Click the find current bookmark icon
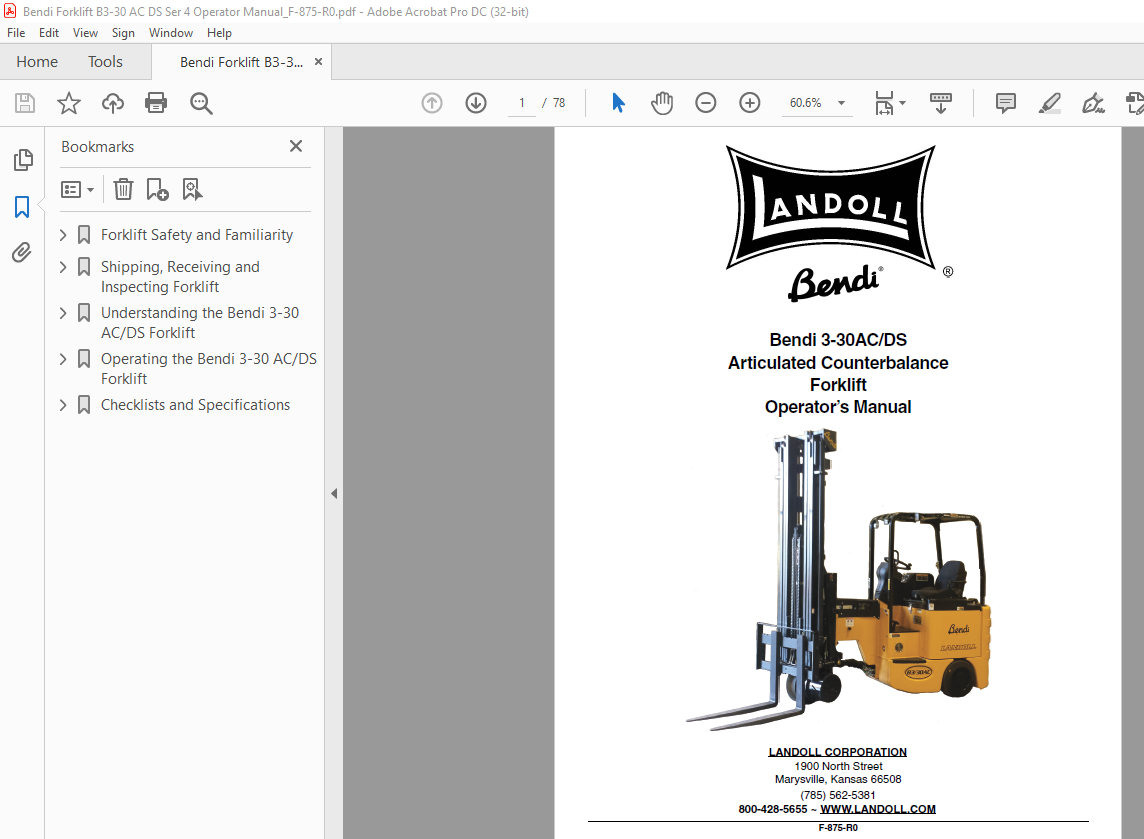This screenshot has height=839, width=1144. tap(192, 190)
